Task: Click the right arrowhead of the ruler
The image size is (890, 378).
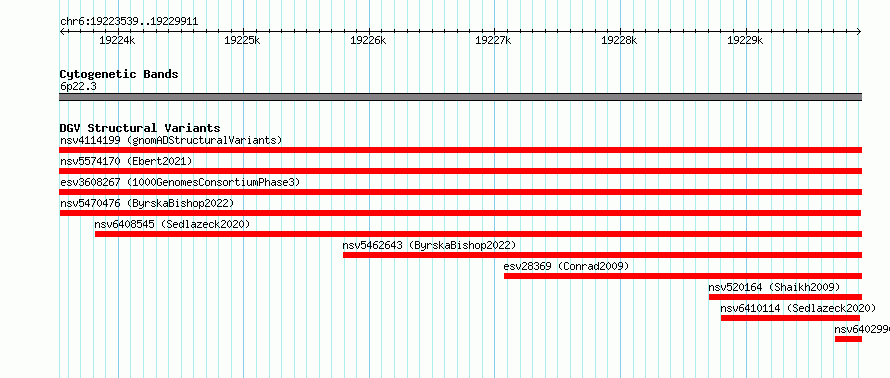Action: click(x=859, y=32)
